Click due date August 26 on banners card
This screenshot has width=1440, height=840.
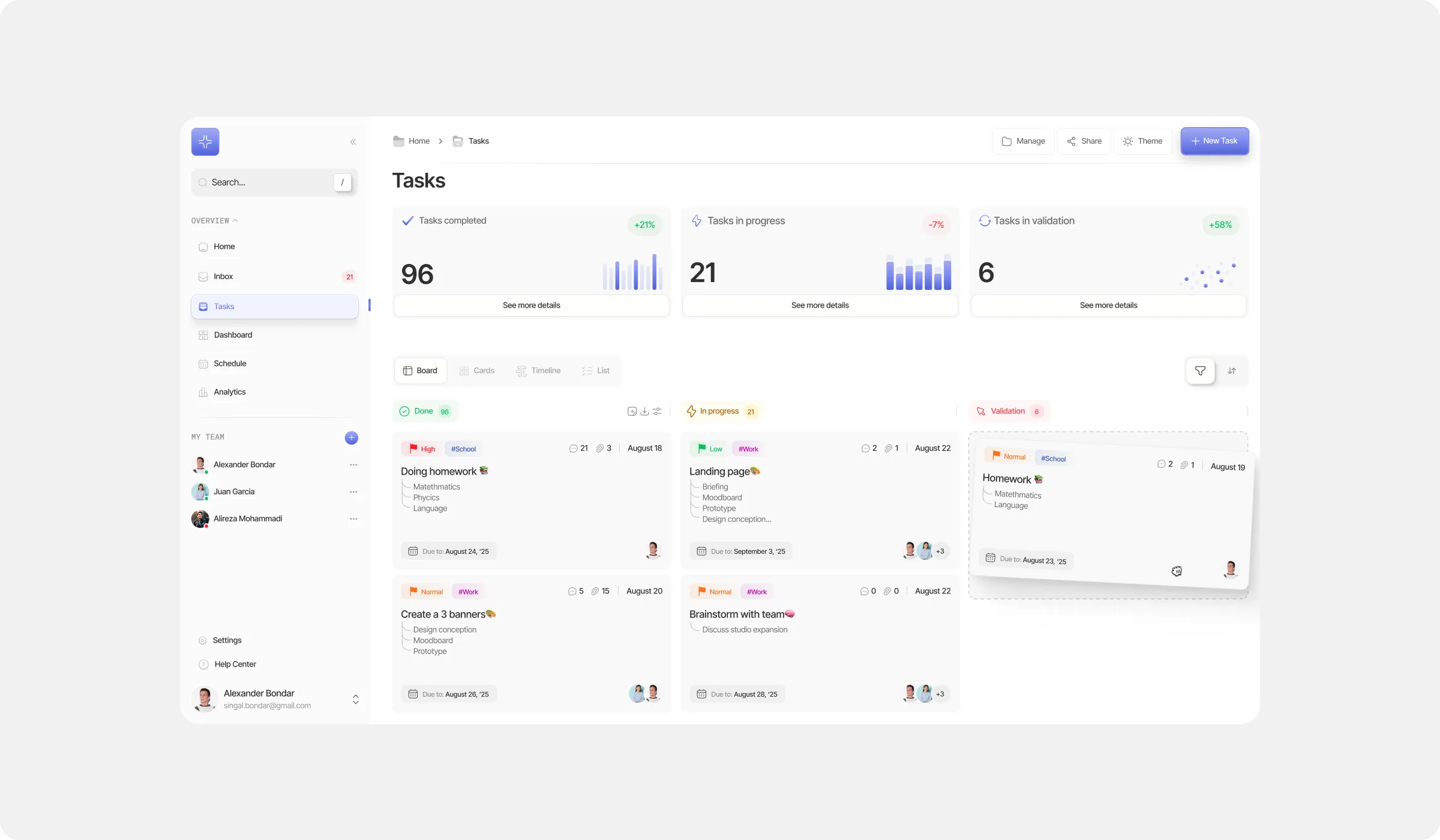tap(449, 694)
